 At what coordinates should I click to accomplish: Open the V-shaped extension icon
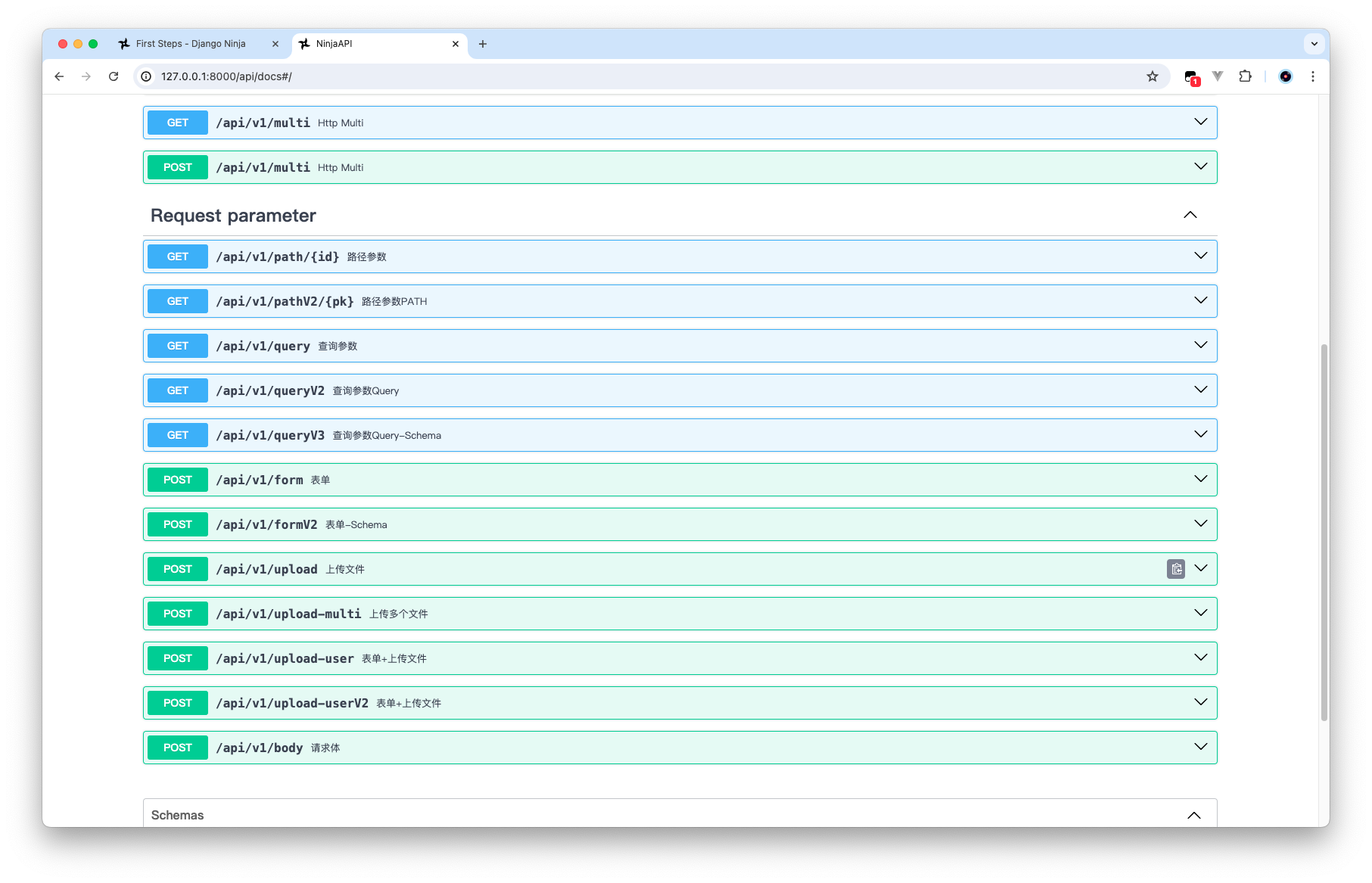point(1218,76)
